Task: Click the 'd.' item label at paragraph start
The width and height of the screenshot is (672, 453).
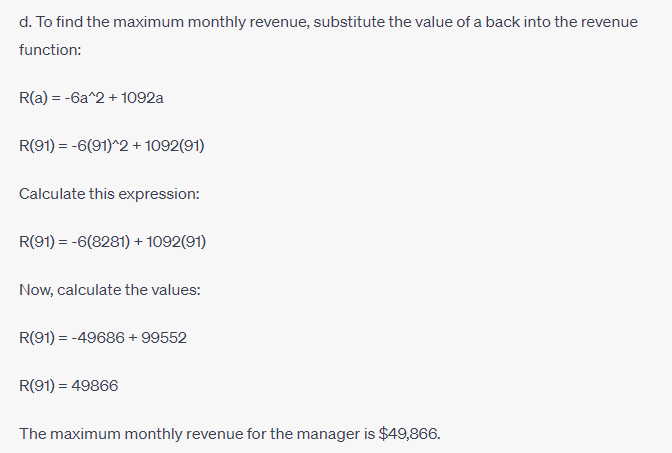Action: pos(26,22)
